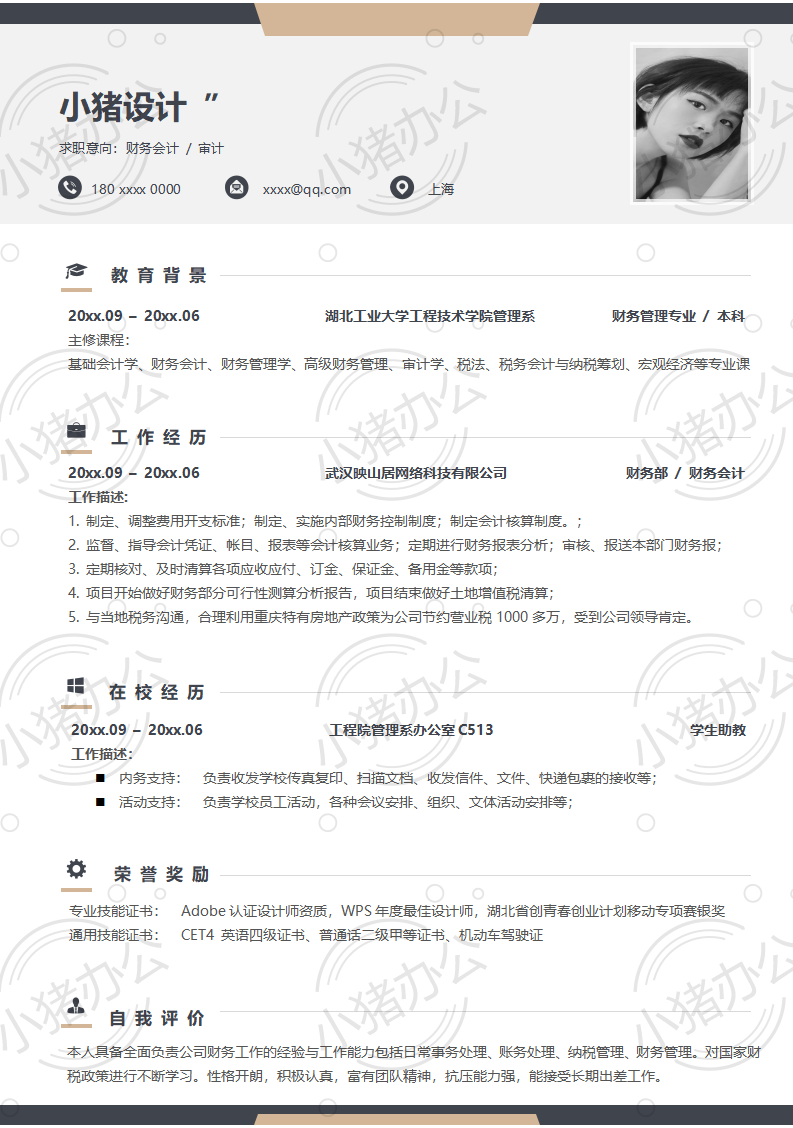Click the phone number 180 xxxx 0000

tap(136, 189)
